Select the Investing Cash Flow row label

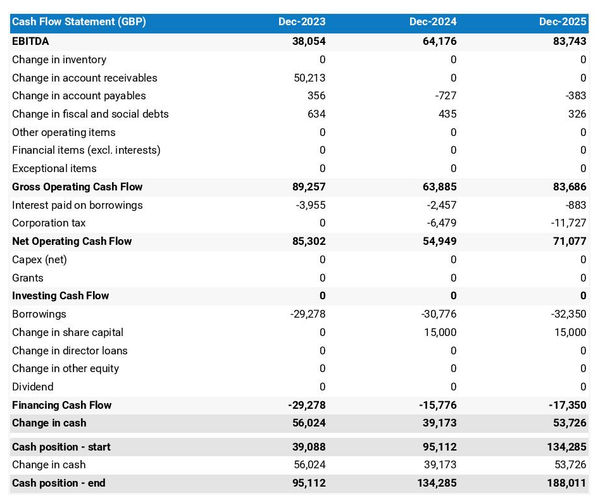(61, 296)
